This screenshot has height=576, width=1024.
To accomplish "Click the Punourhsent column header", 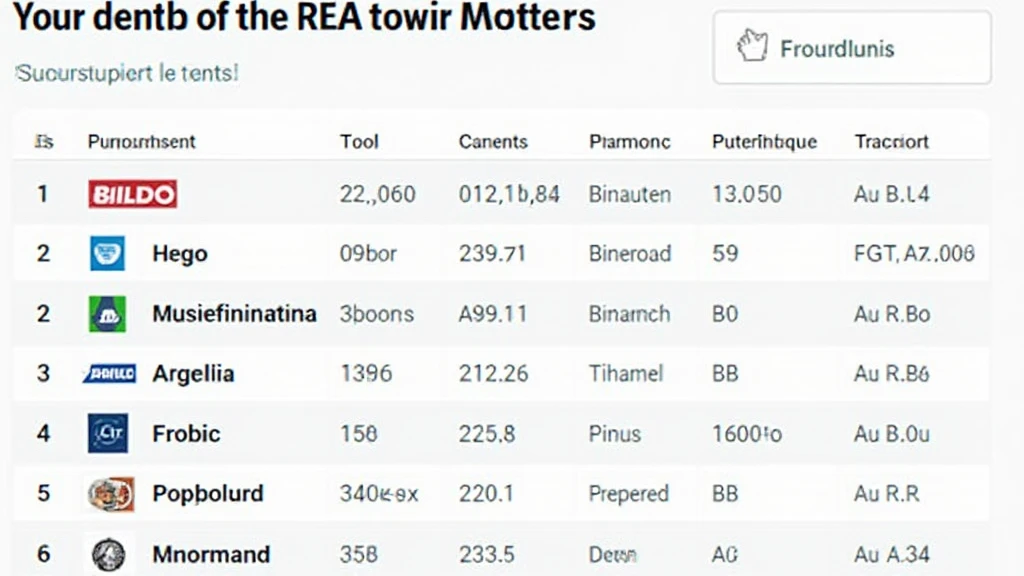I will pyautogui.click(x=142, y=142).
